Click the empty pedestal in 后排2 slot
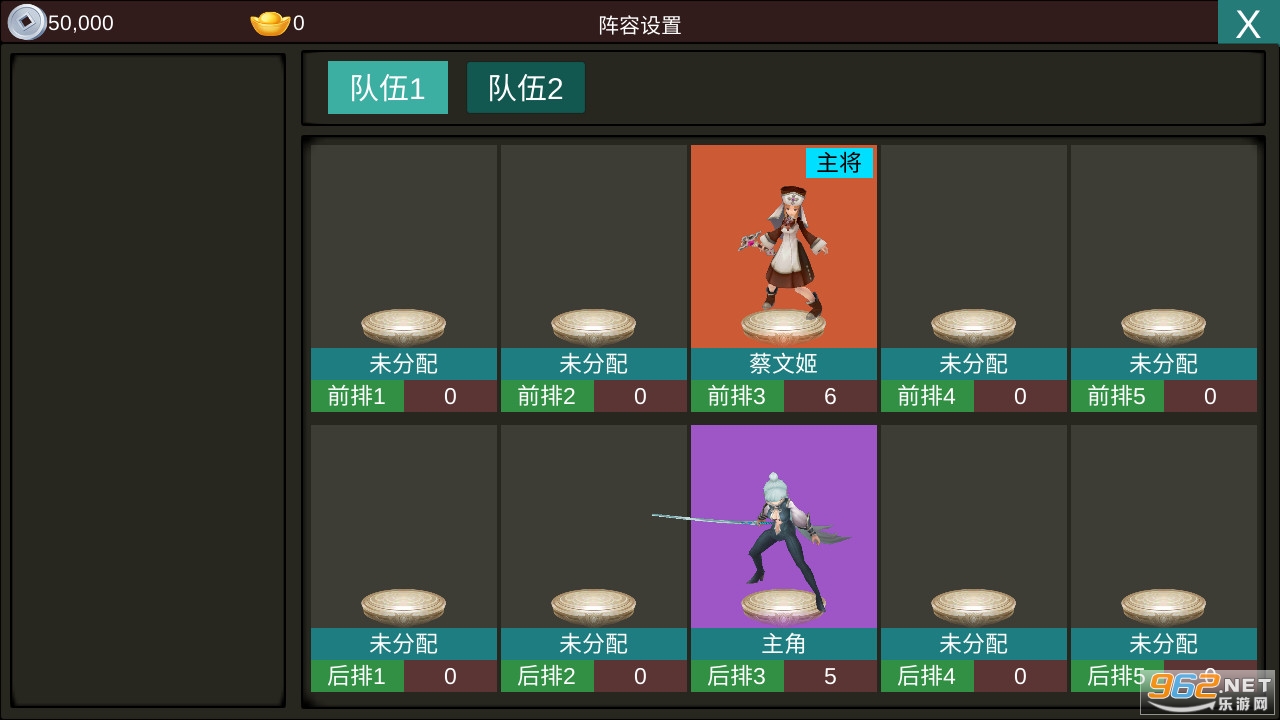Screen dimensions: 1280x720 tap(594, 606)
